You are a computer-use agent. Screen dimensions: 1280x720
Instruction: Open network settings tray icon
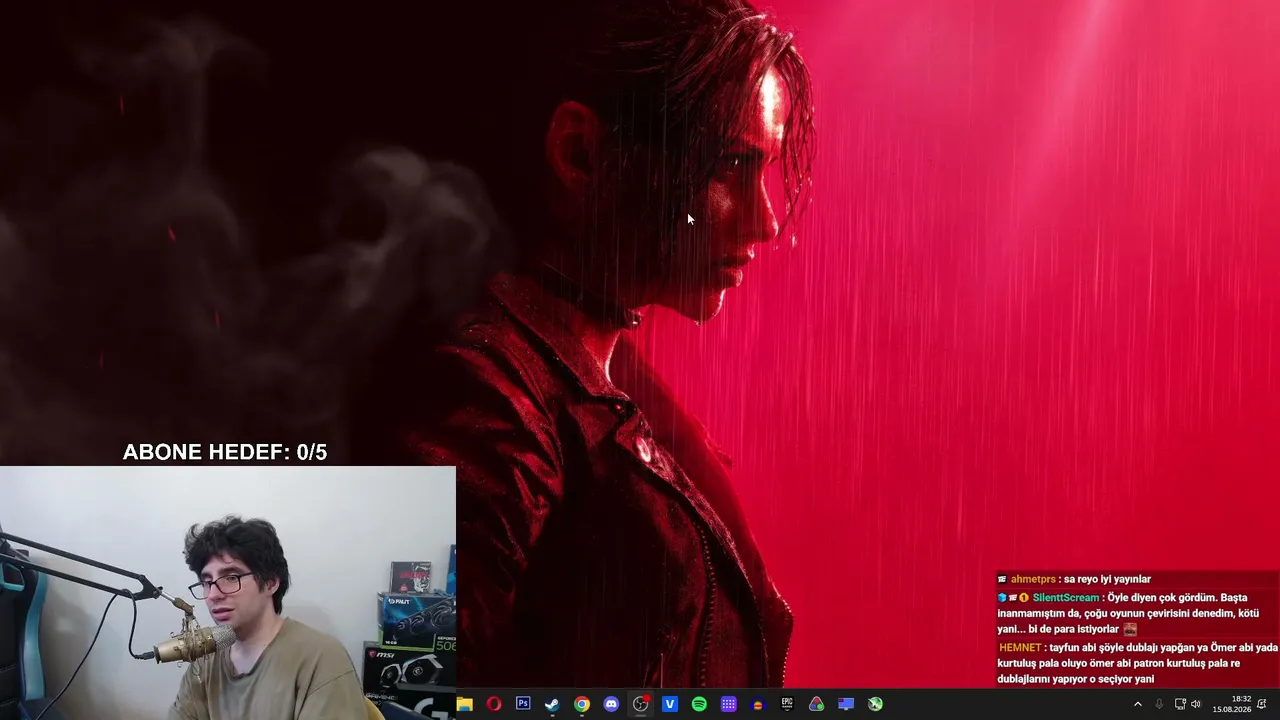point(1180,704)
